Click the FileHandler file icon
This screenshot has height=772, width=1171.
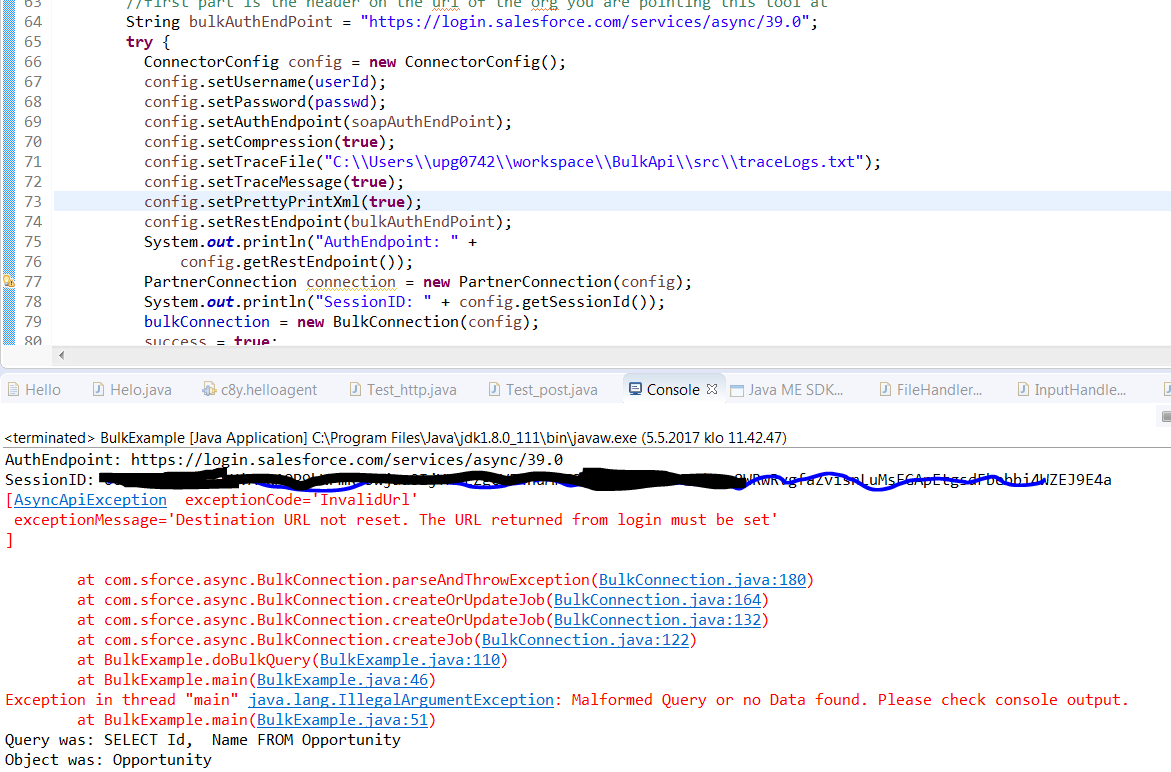pyautogui.click(x=885, y=389)
